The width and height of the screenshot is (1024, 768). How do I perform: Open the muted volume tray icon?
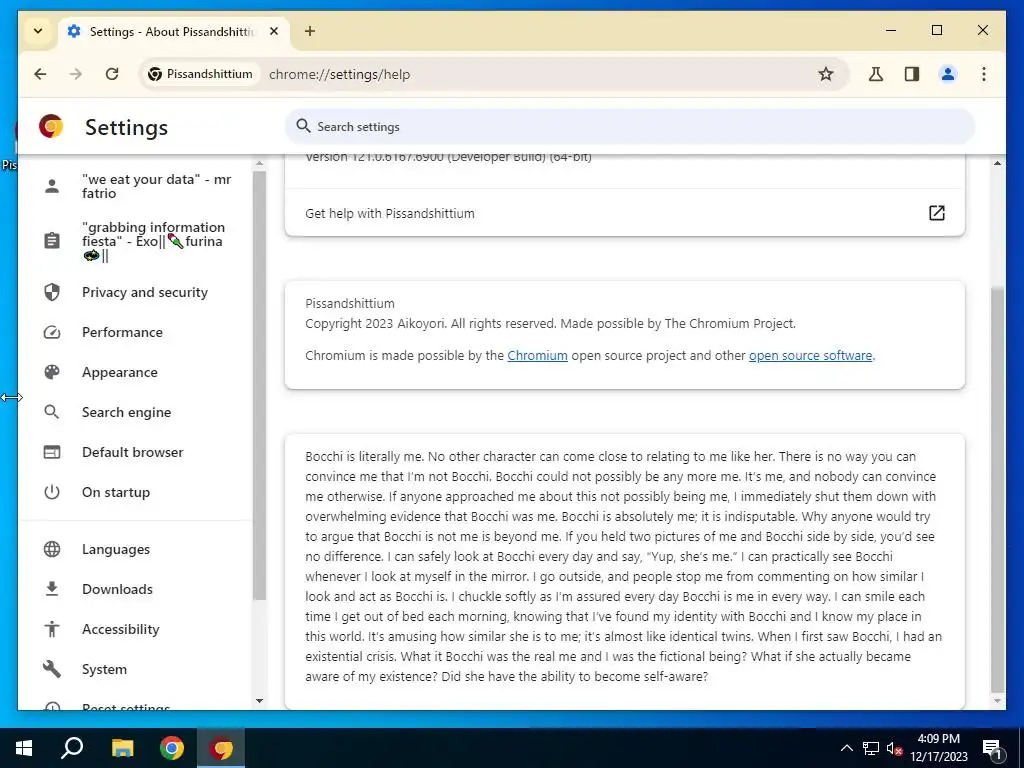click(x=894, y=748)
